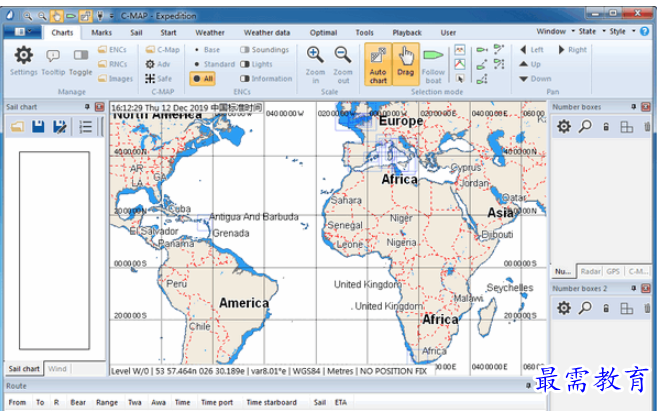Expand the Window dropdown menu
This screenshot has width=657, height=411.
tap(555, 31)
